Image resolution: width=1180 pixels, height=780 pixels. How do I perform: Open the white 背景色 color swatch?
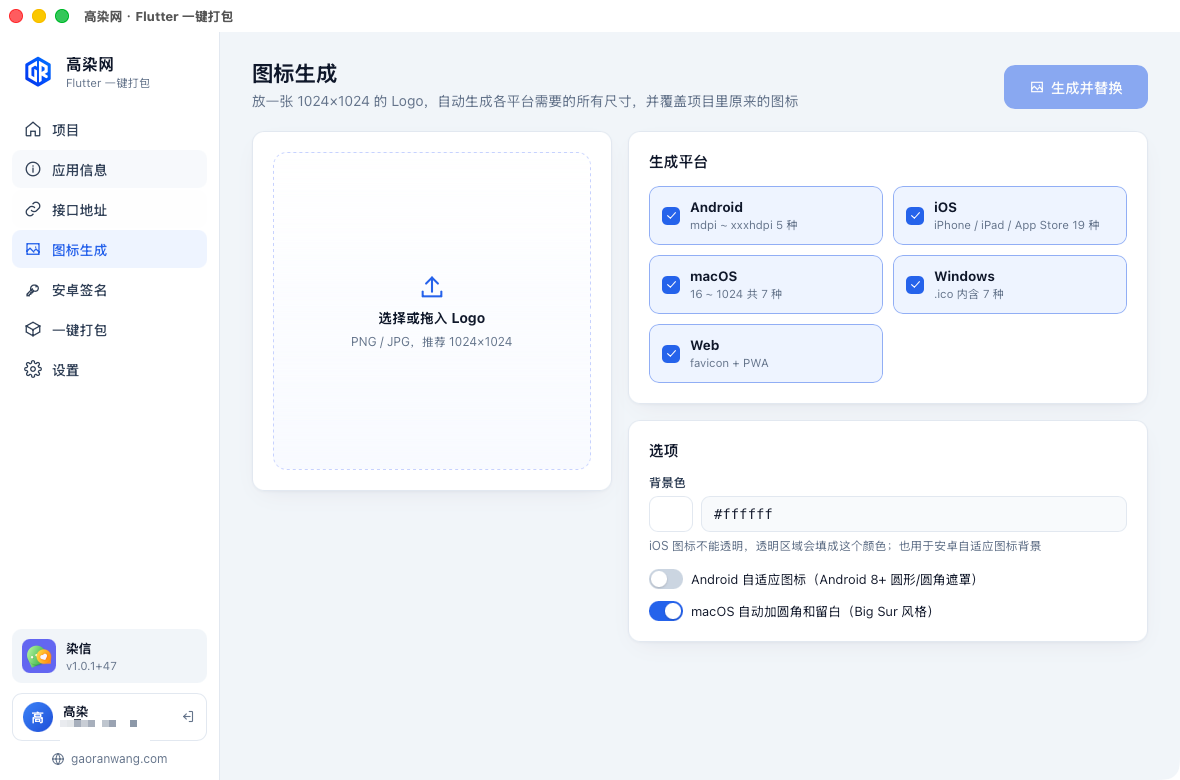[671, 514]
